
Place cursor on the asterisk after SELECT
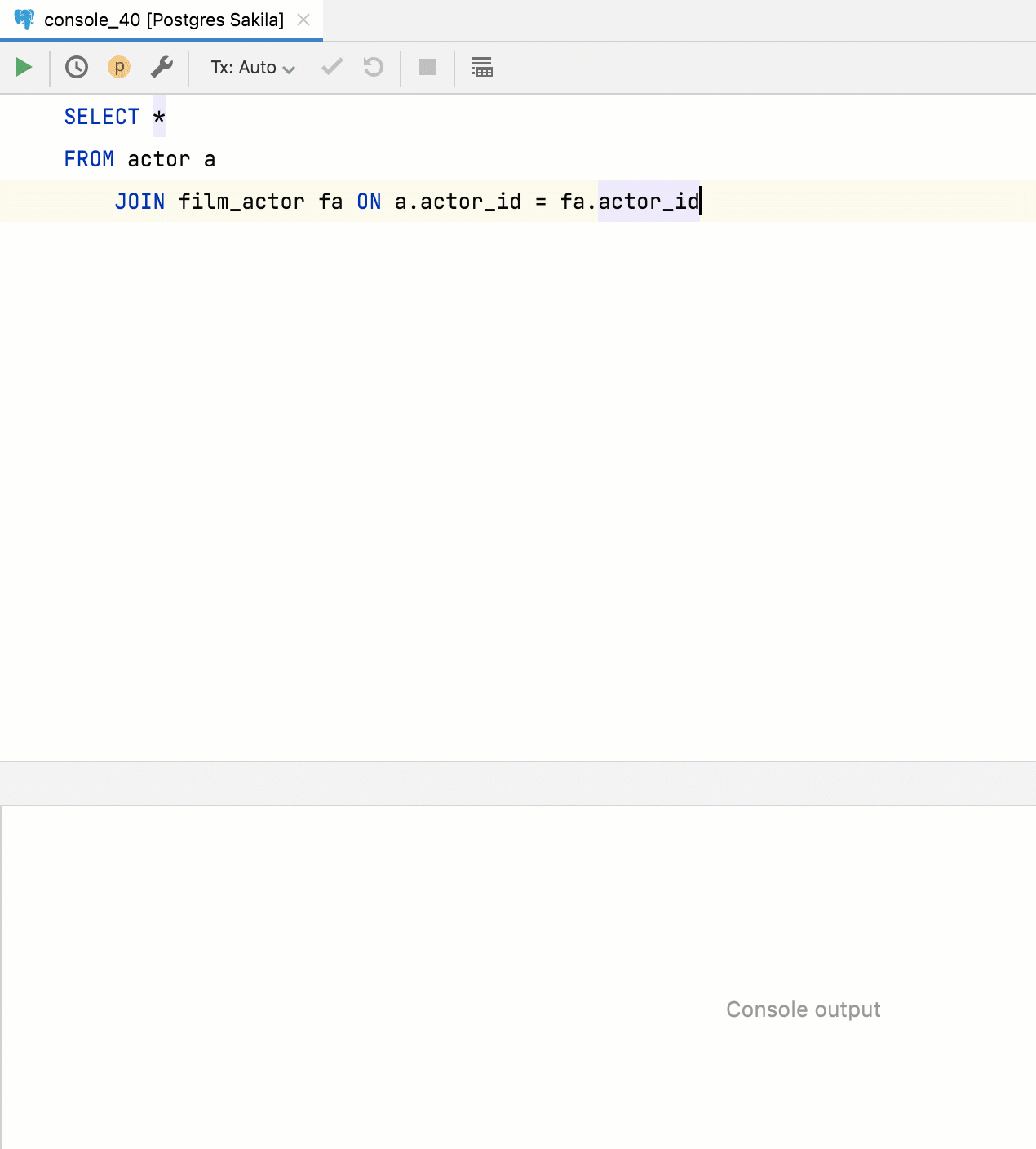(159, 118)
